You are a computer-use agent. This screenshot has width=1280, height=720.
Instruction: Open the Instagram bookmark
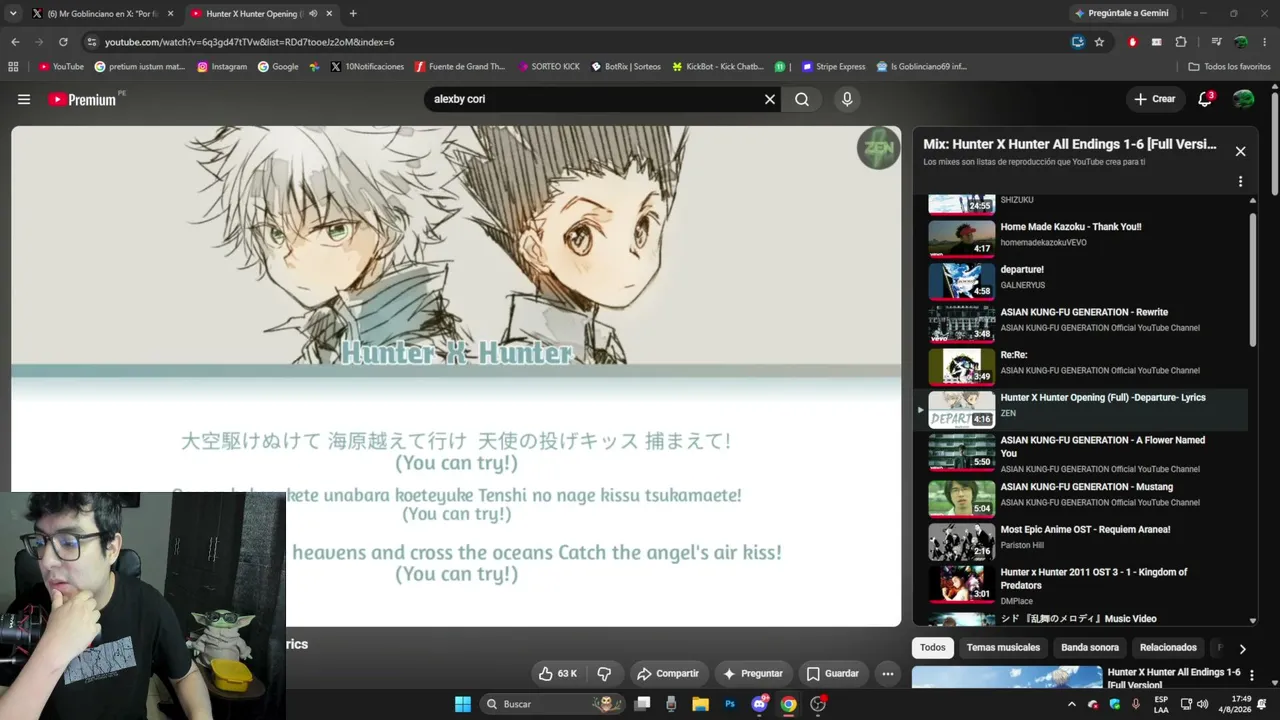[x=222, y=67]
